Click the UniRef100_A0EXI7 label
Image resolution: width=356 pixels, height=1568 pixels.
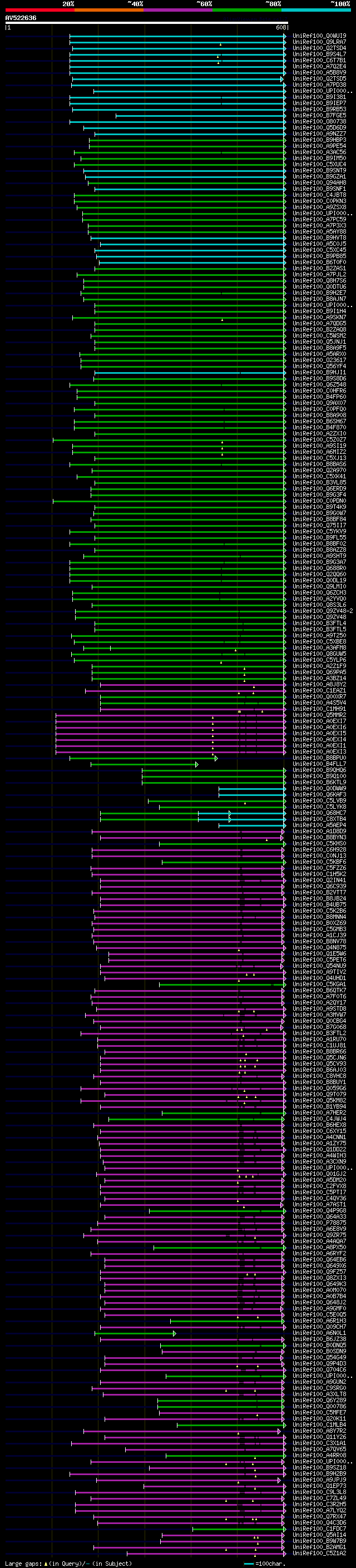point(319,721)
